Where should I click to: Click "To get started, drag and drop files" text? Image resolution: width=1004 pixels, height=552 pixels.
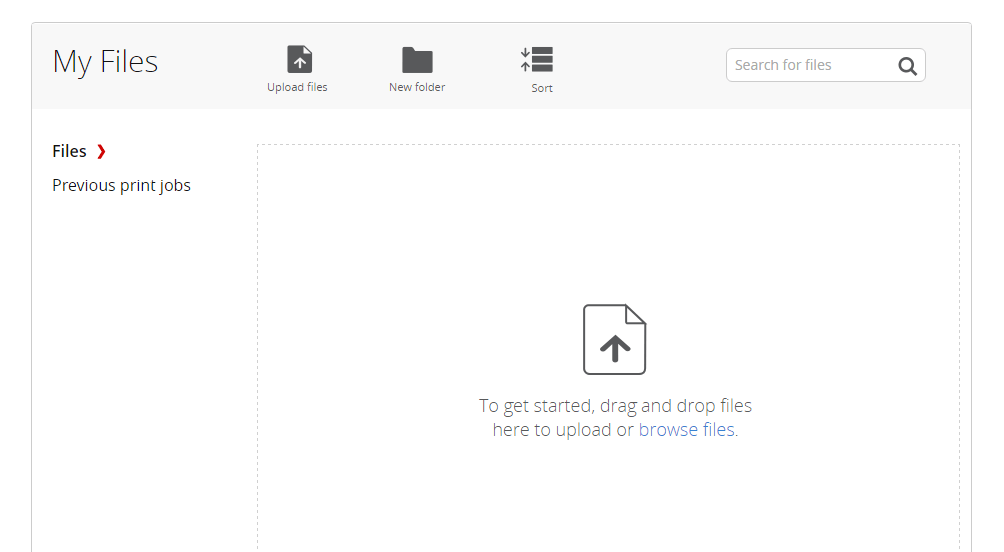pos(615,406)
